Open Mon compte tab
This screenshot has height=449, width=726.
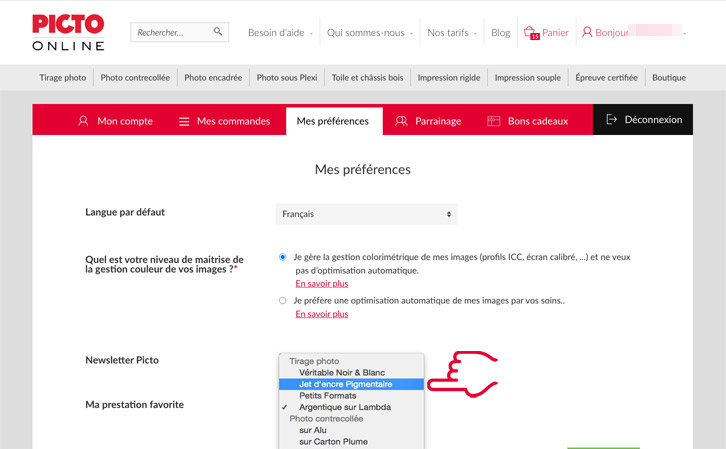[115, 121]
